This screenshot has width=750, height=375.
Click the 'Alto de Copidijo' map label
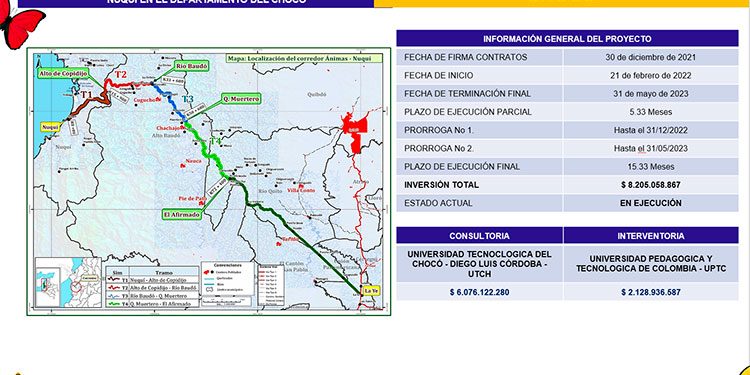click(64, 73)
